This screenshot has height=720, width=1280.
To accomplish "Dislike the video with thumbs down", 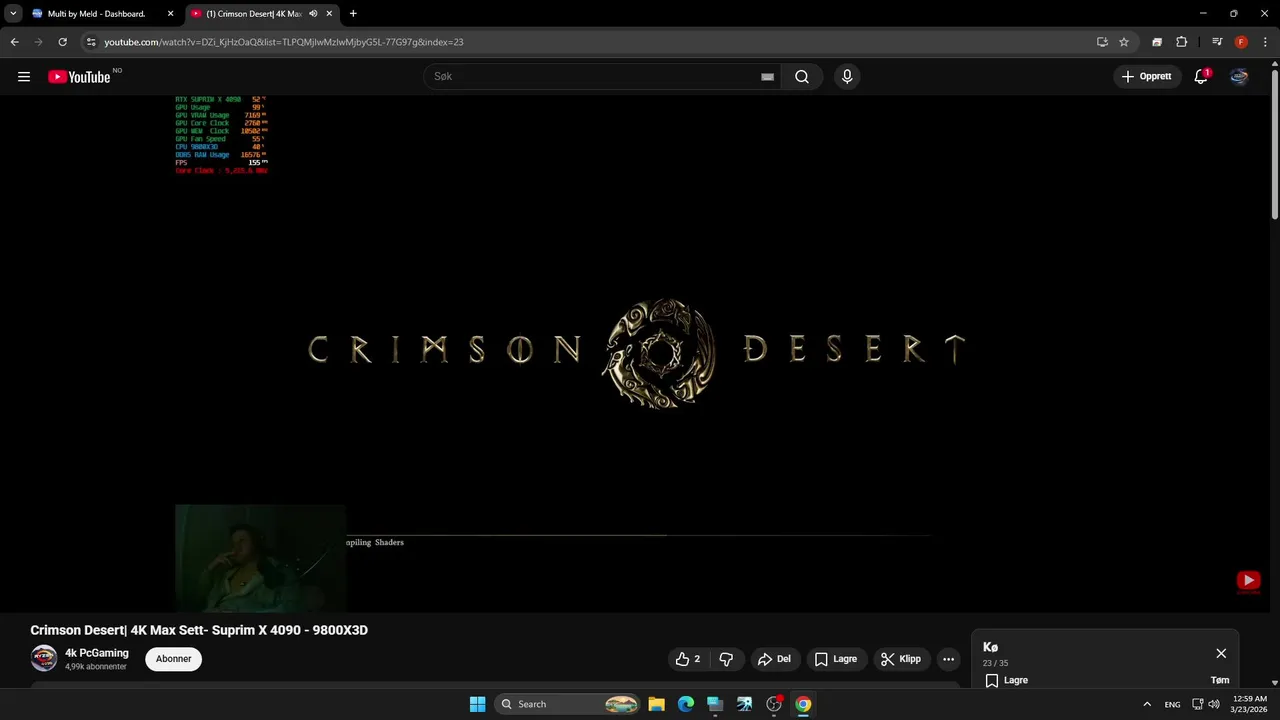I will [x=726, y=659].
